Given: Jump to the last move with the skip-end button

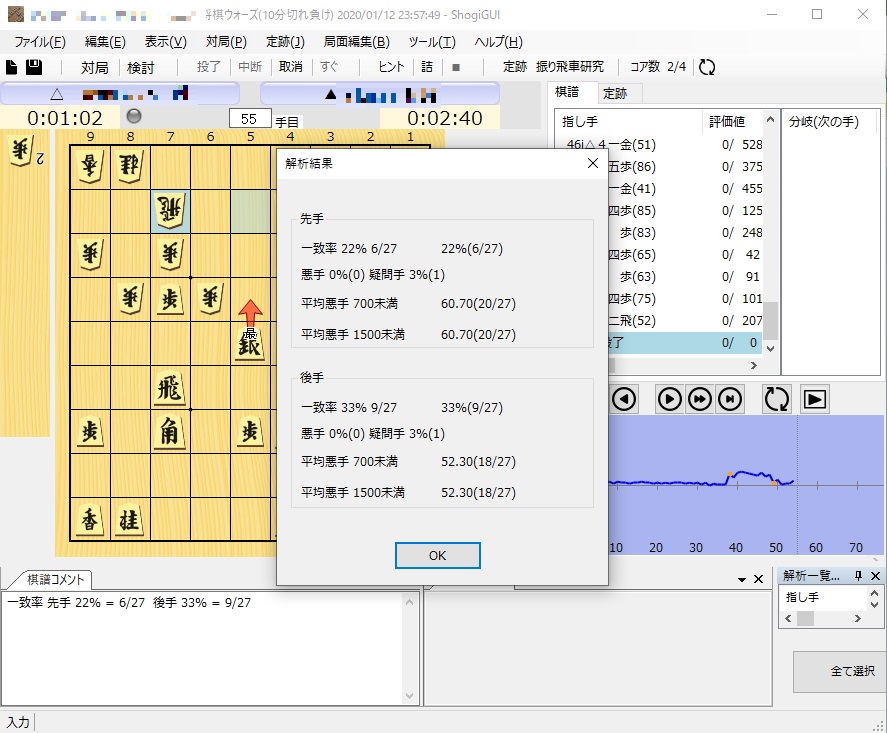Looking at the screenshot, I should click(730, 399).
